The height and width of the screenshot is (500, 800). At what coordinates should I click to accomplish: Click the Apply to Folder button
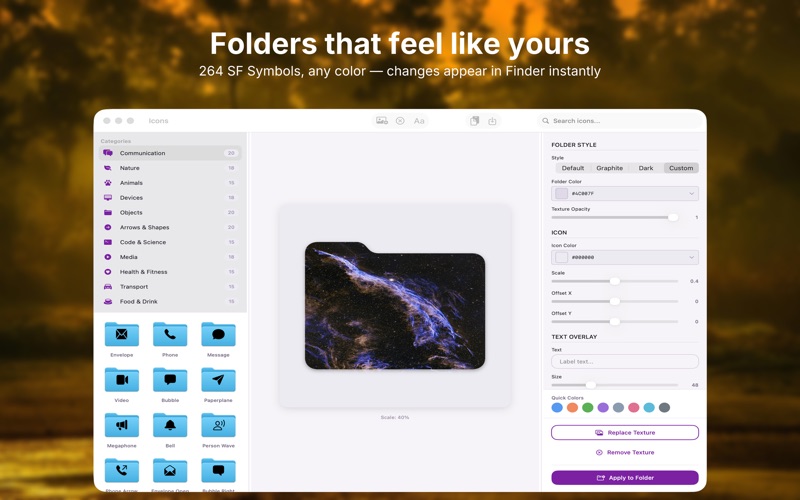[625, 478]
